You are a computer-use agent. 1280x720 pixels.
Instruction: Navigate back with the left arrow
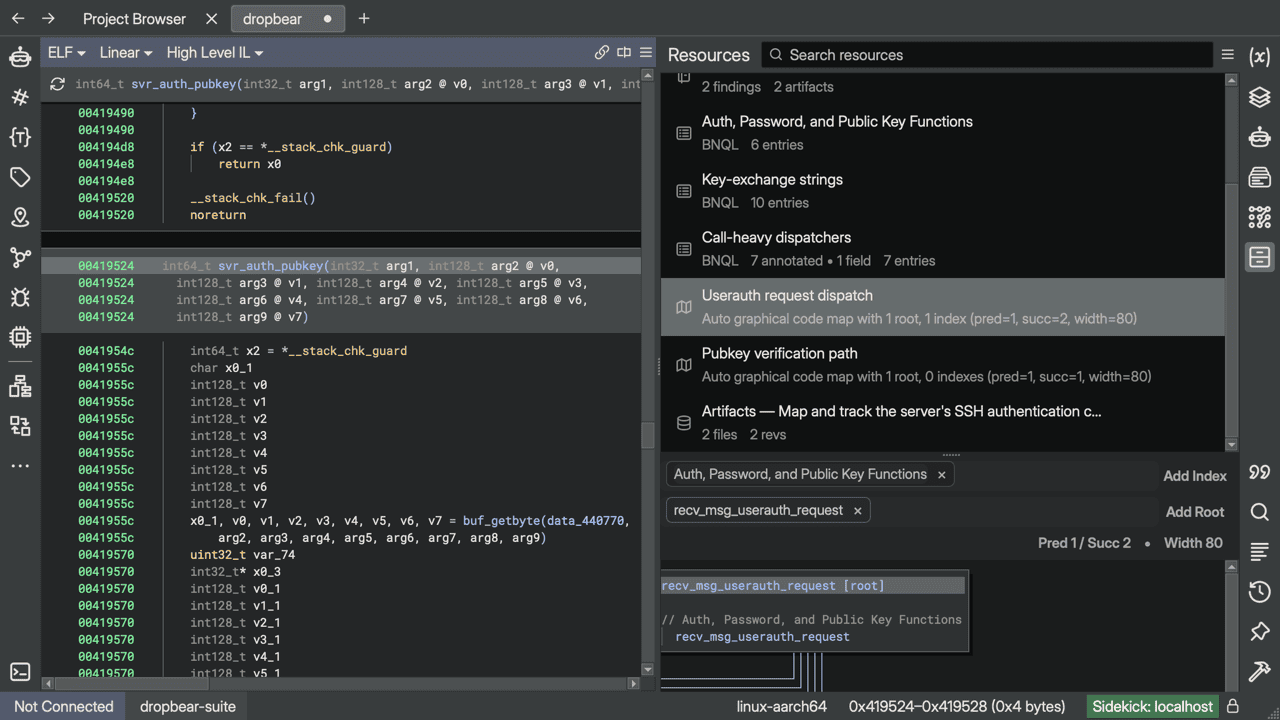[x=18, y=18]
